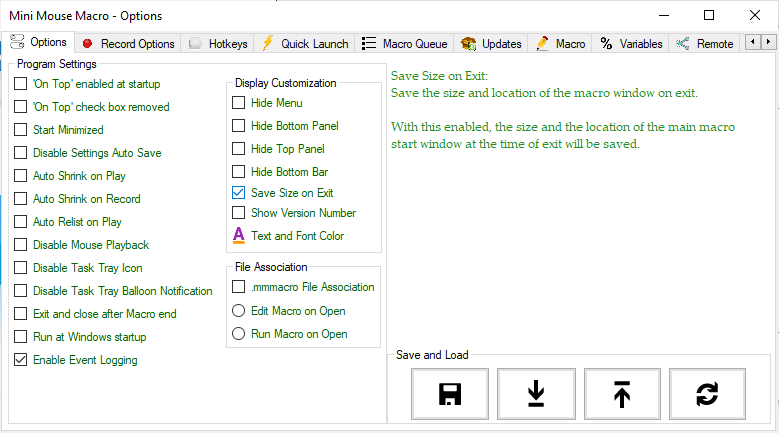779x433 pixels.
Task: Check Hide Bottom Bar
Action: pos(238,171)
